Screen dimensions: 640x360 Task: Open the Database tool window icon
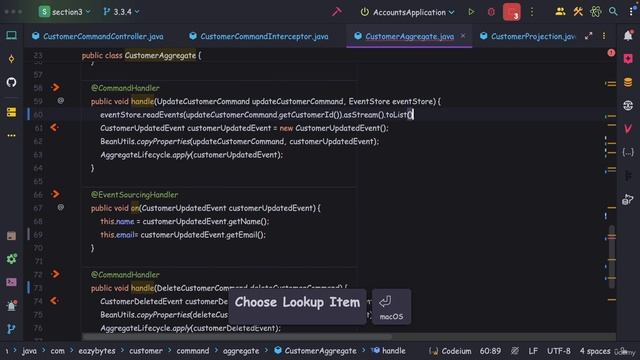tap(628, 82)
